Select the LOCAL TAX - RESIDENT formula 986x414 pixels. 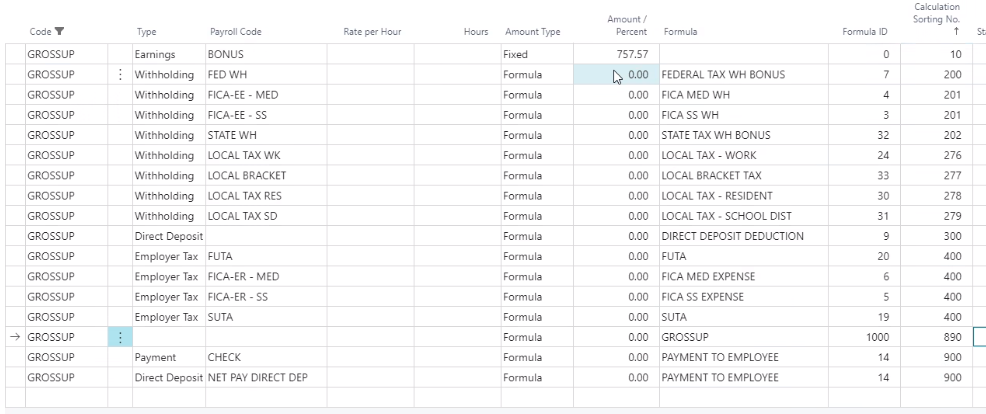pos(743,196)
